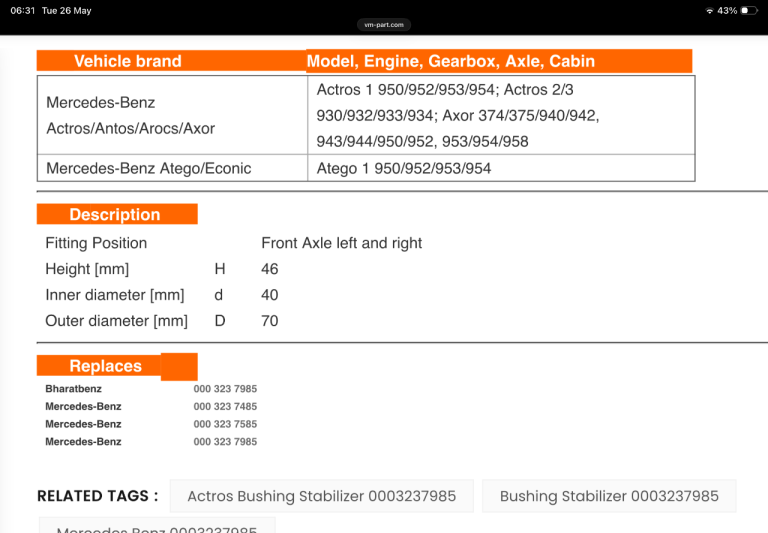Select the 'Actros 1 950/952/953/954' models cell
The height and width of the screenshot is (533, 768).
[501, 115]
